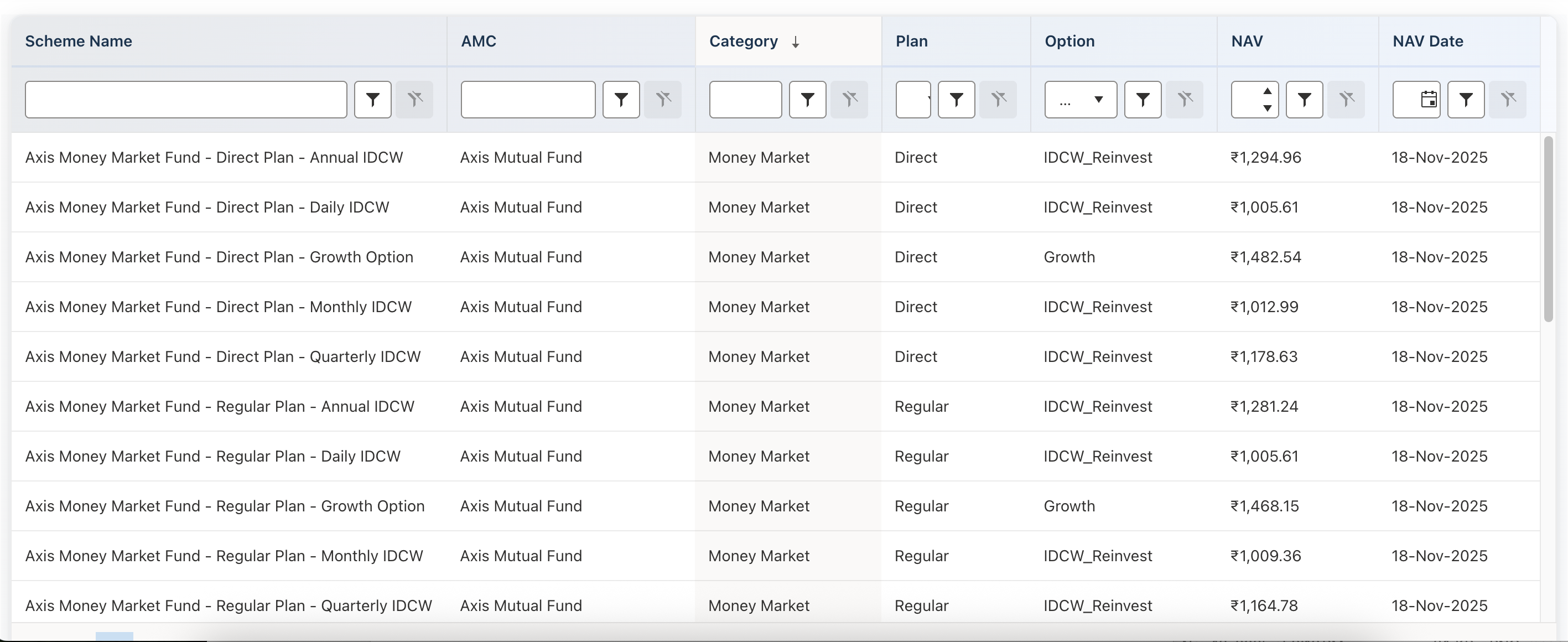Sort by NAV Date column header

click(x=1427, y=42)
